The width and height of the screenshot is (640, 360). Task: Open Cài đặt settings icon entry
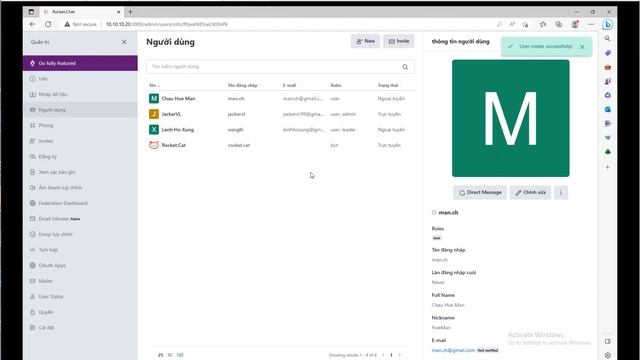(x=33, y=327)
